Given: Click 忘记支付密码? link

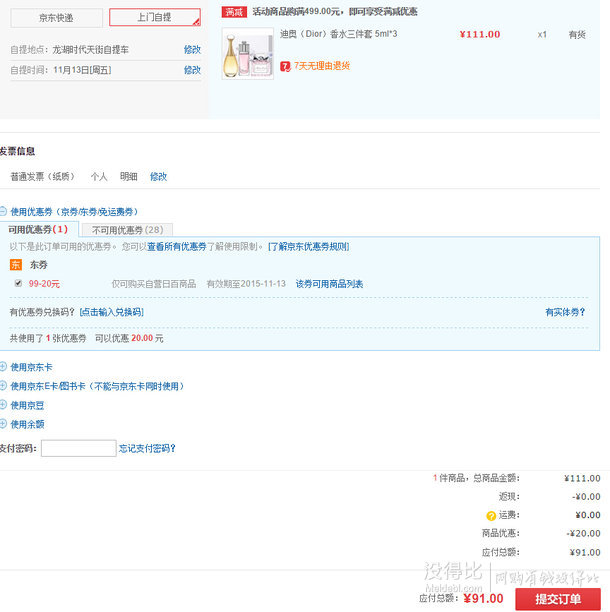Looking at the screenshot, I should (x=147, y=448).
